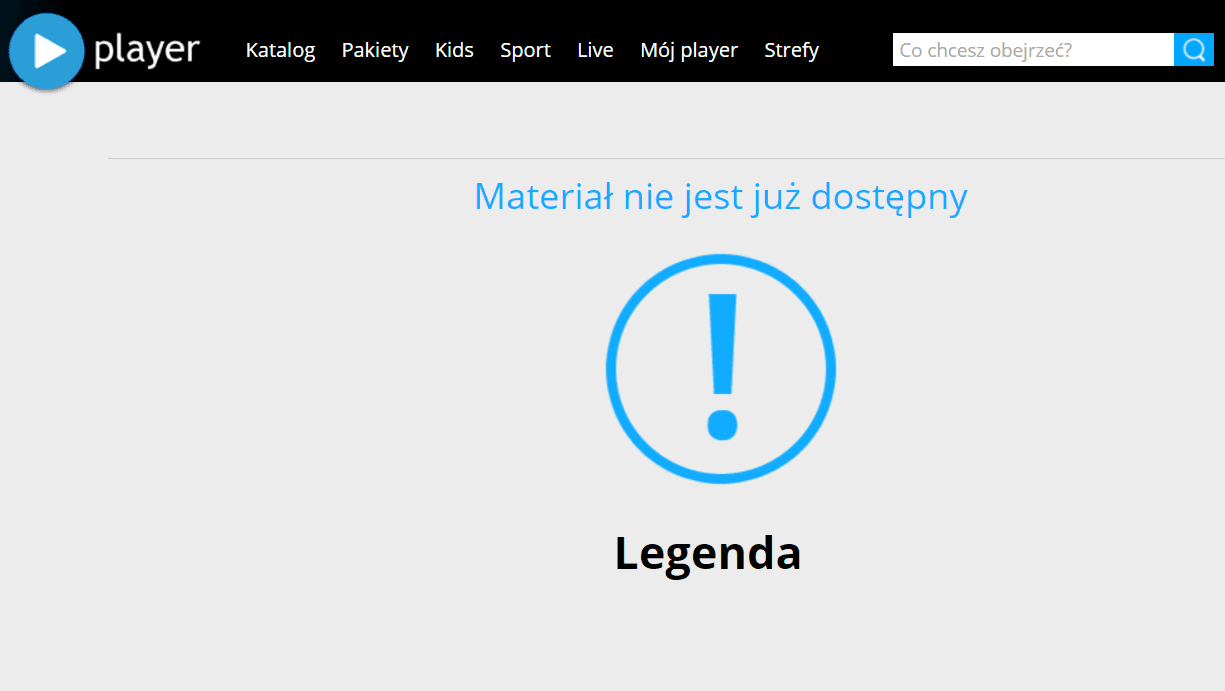
Task: Open the Live section
Action: [x=595, y=50]
